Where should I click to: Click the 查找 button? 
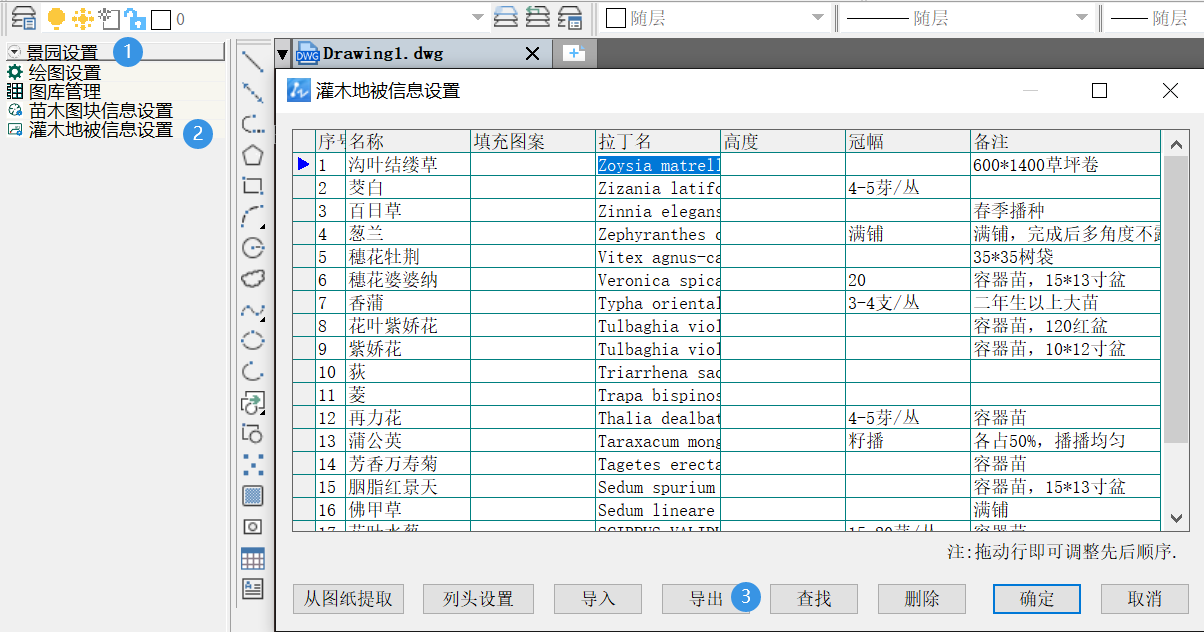(814, 599)
